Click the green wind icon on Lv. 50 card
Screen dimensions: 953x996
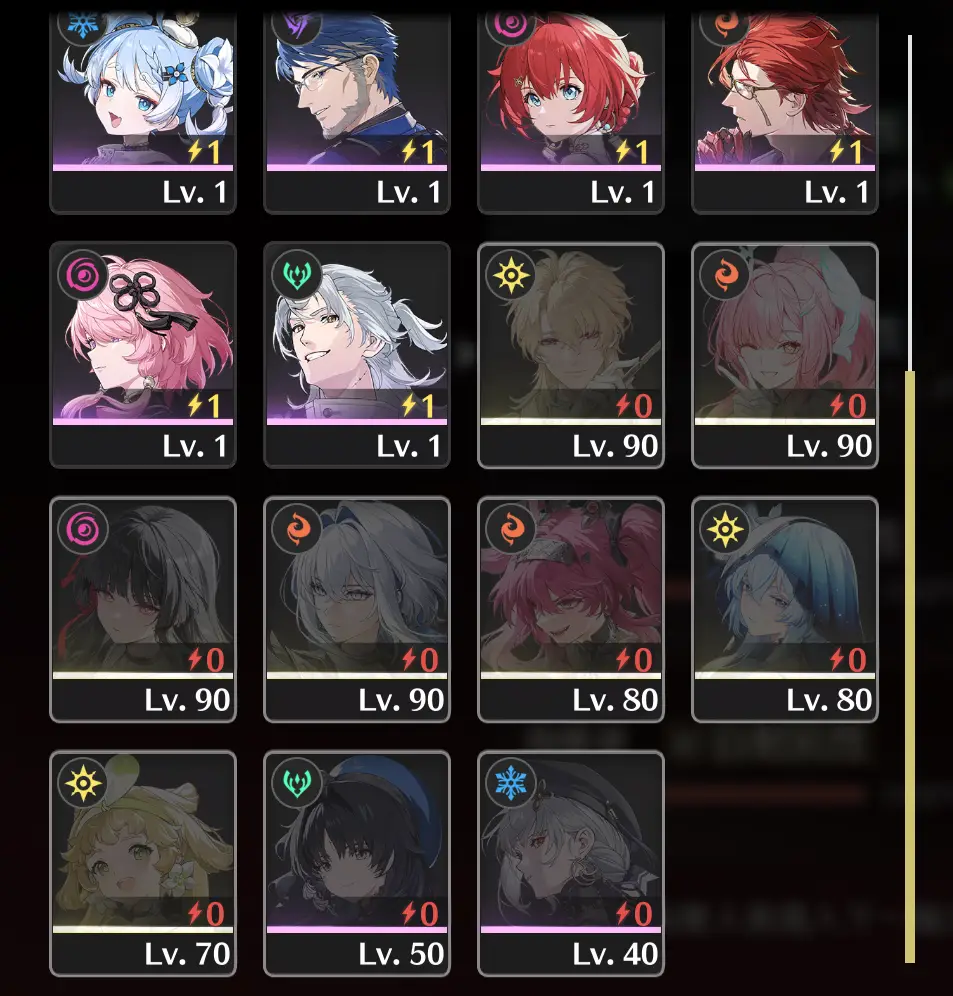pyautogui.click(x=297, y=783)
